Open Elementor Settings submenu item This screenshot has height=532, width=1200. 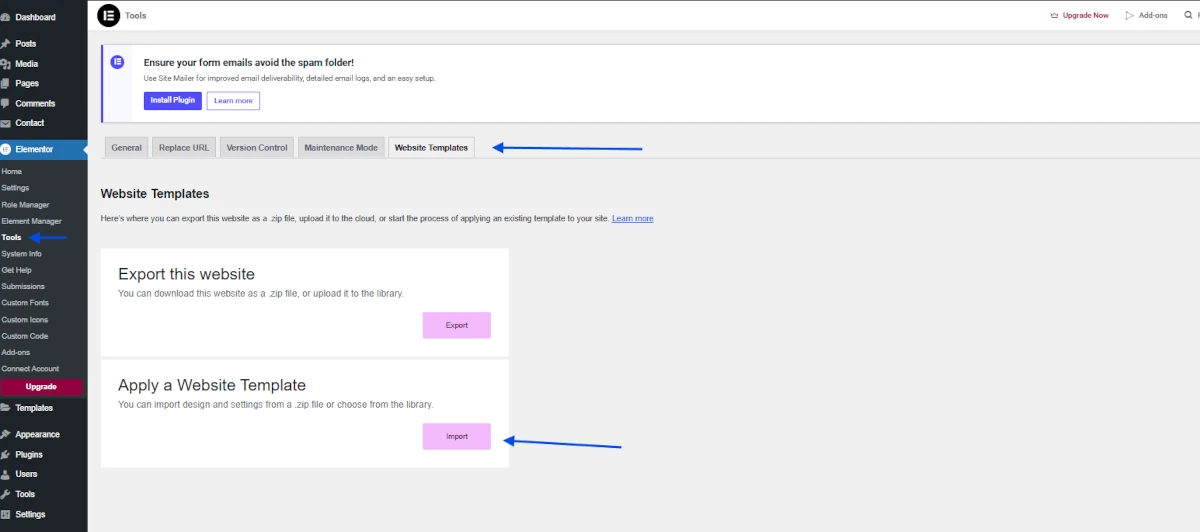[x=15, y=188]
